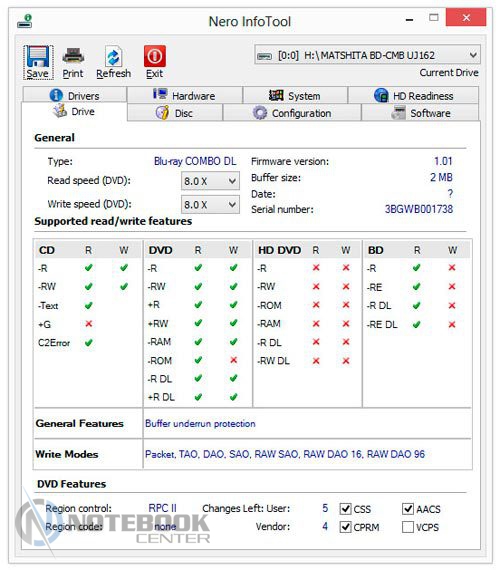Click the Refresh icon in toolbar
500x570 pixels.
[x=113, y=56]
